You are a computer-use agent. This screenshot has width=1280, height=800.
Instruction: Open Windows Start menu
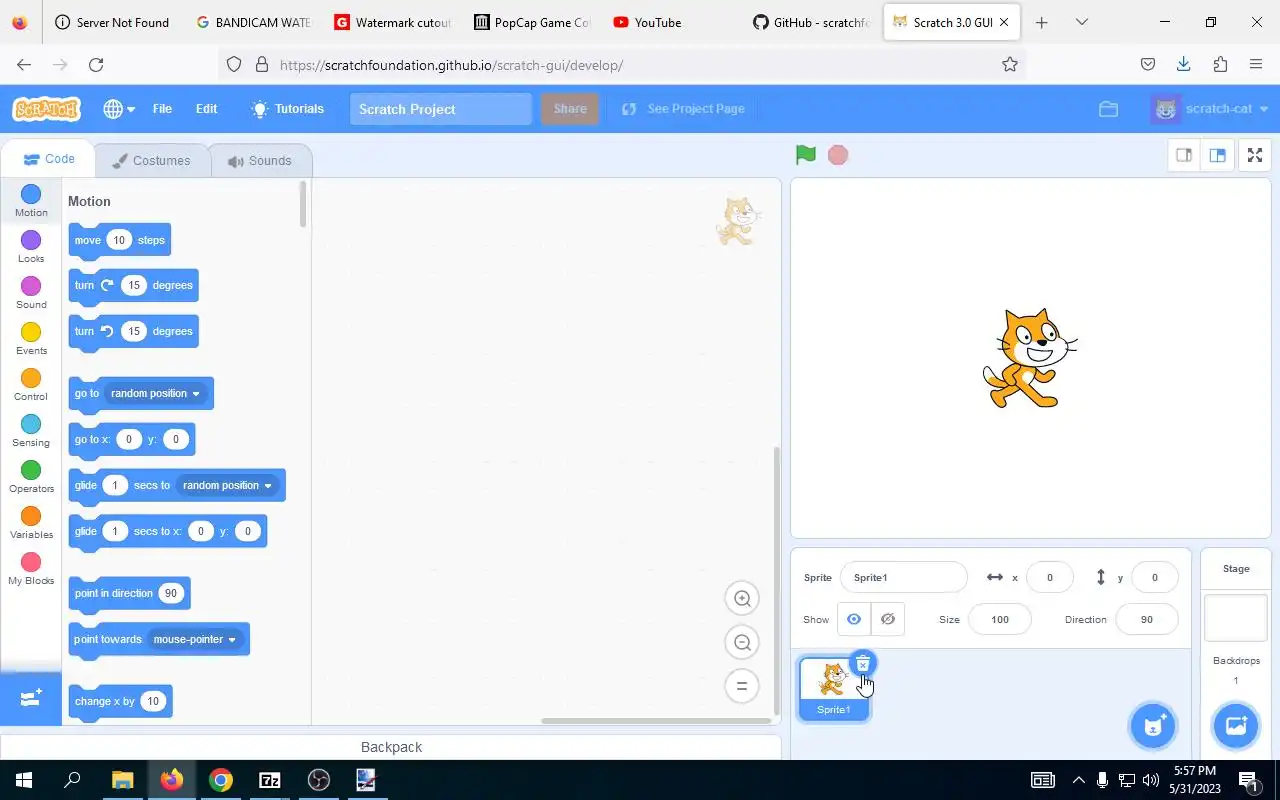coord(24,780)
